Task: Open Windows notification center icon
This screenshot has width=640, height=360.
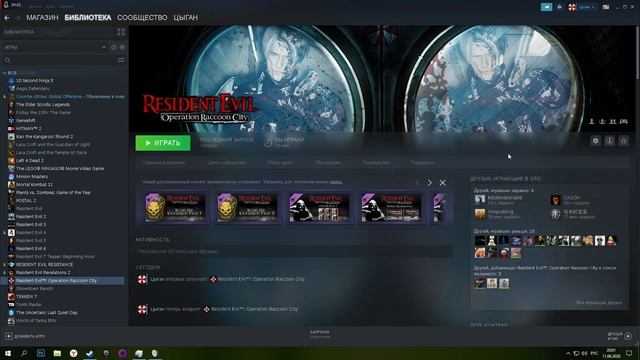Action: point(629,353)
